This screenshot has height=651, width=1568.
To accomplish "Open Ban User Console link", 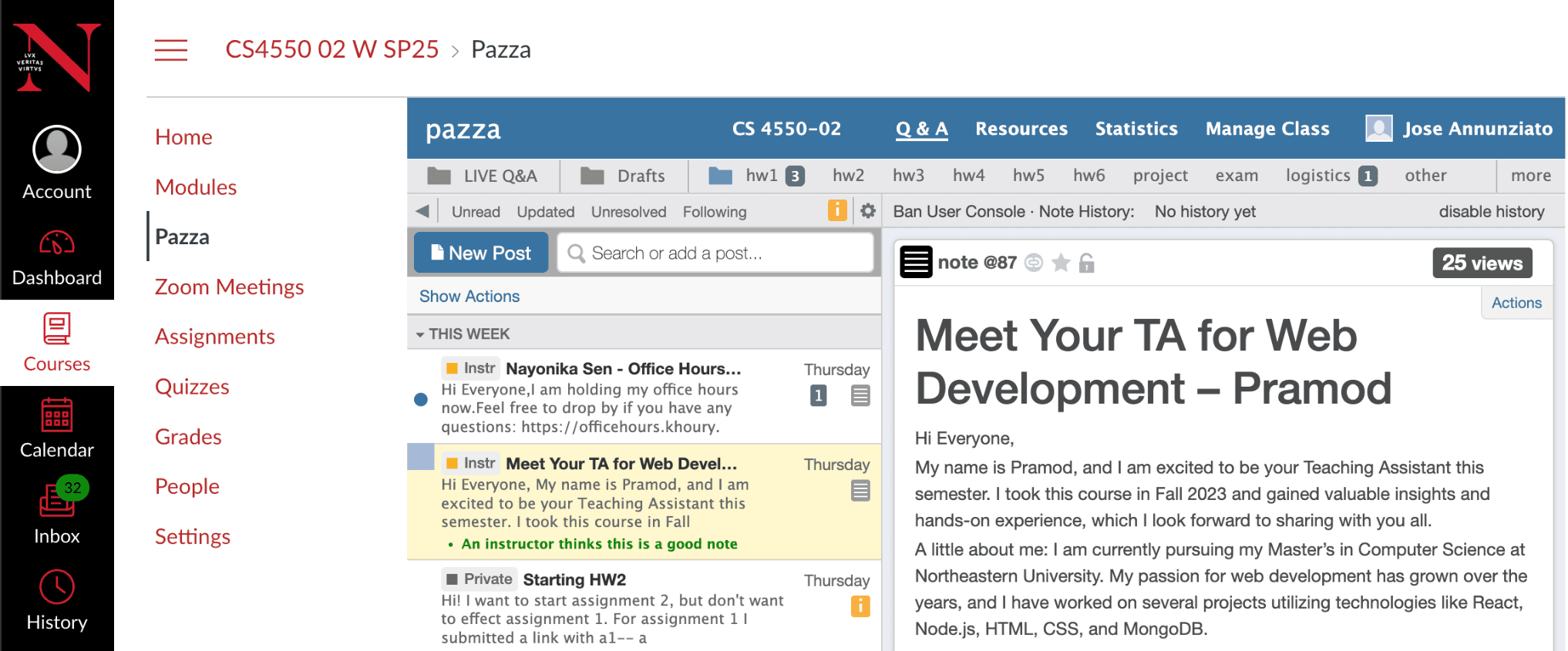I will tap(959, 212).
